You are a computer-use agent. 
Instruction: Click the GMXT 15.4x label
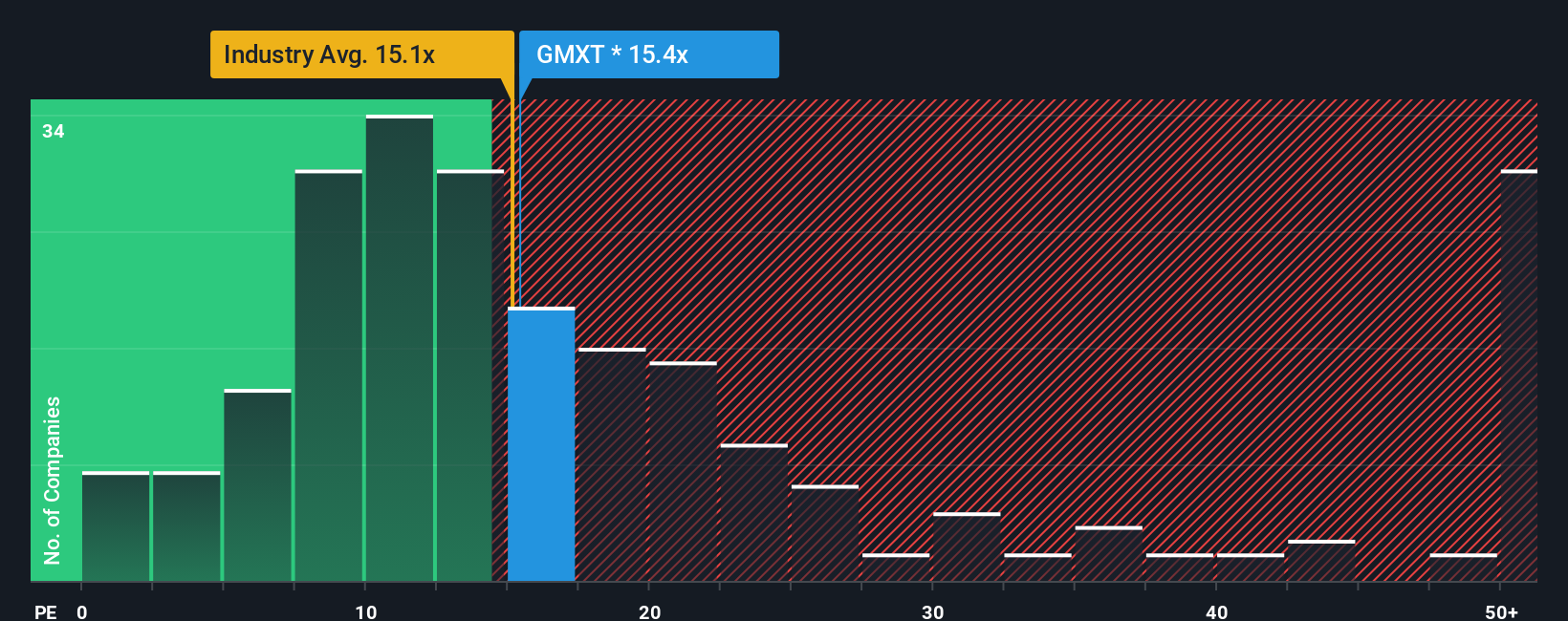click(649, 54)
